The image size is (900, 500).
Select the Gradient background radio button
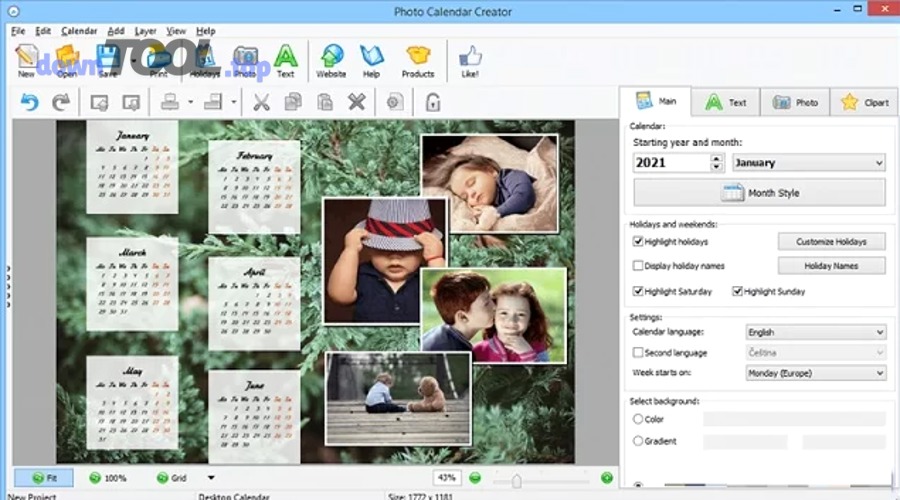[x=638, y=441]
